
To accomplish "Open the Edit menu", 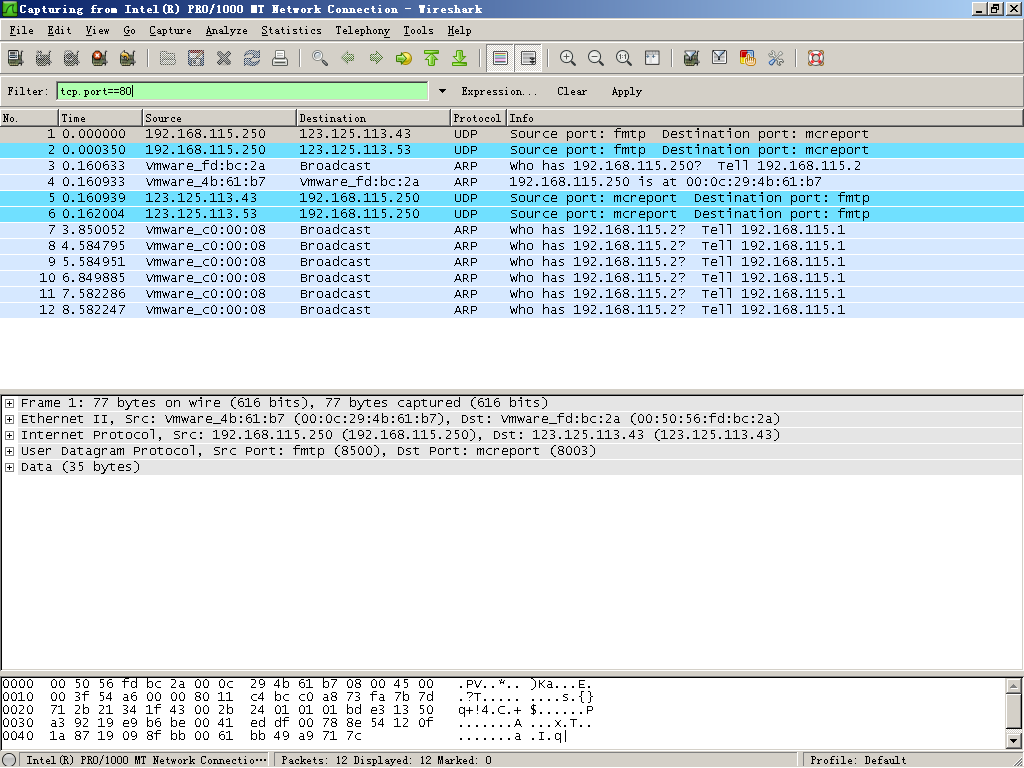I will pyautogui.click(x=59, y=31).
